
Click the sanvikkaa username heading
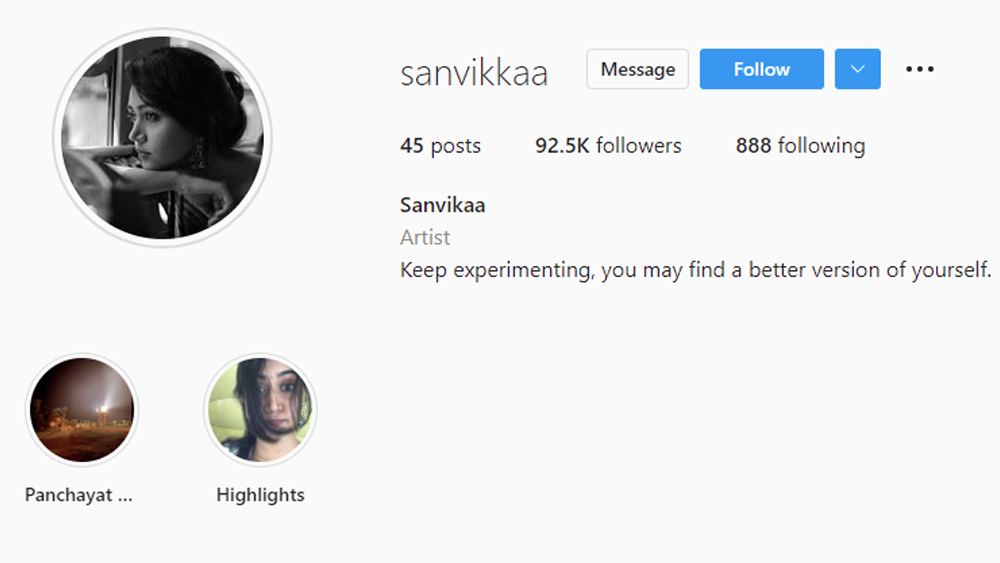(474, 73)
